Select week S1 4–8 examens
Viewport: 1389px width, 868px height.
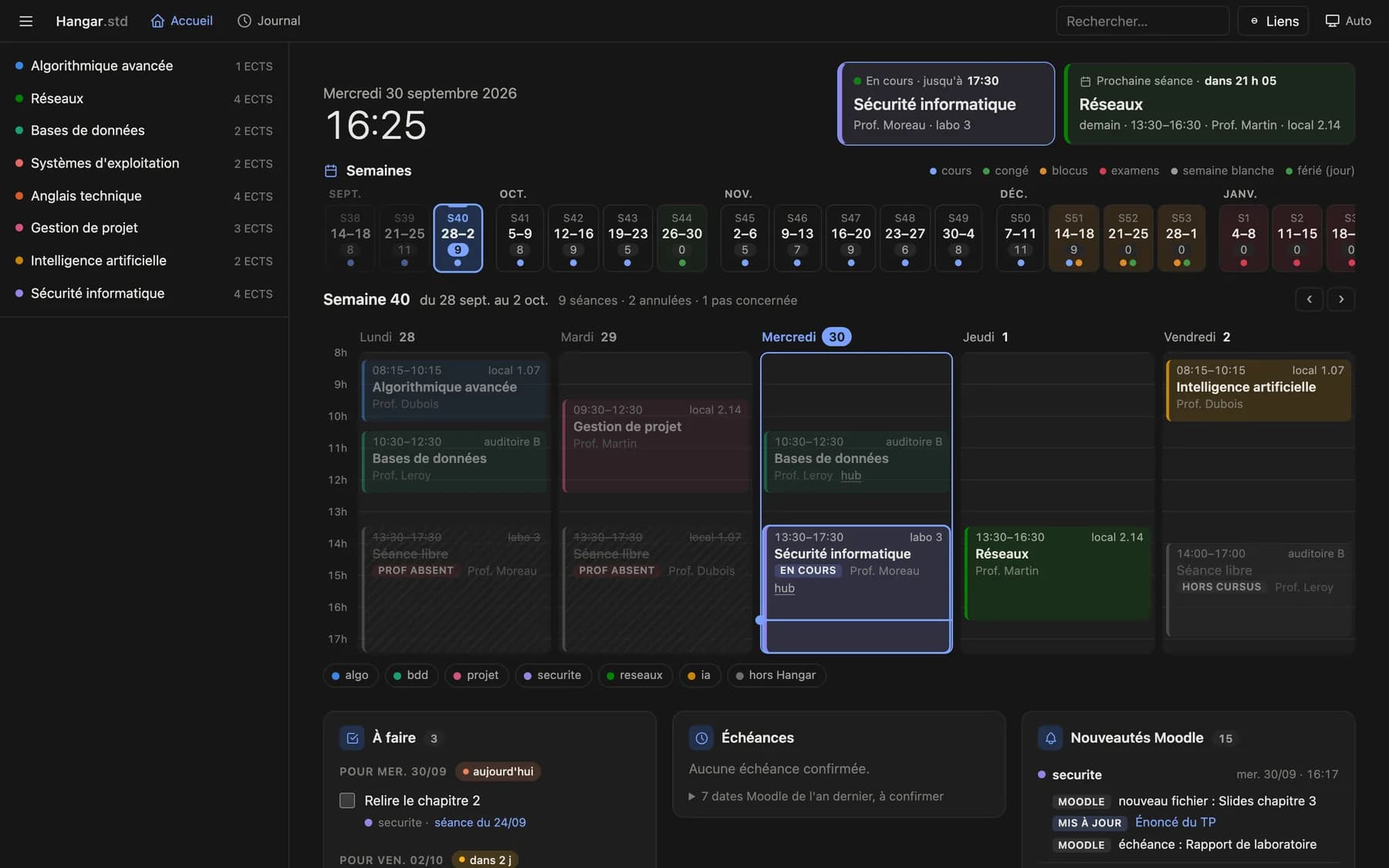[x=1243, y=238]
